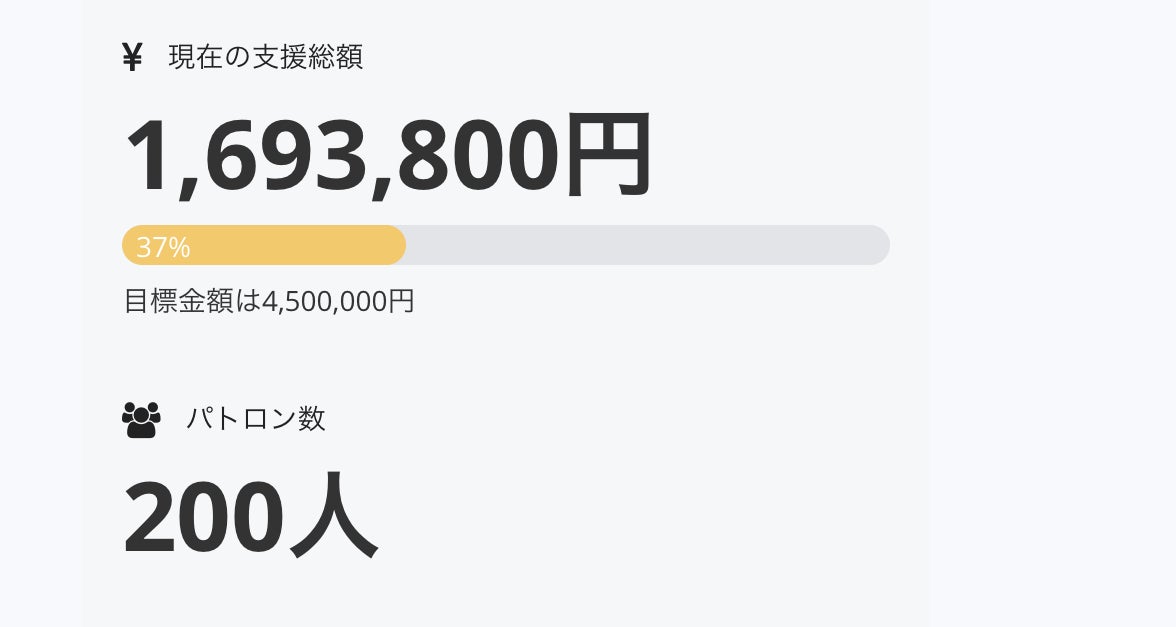The image size is (1176, 627).
Task: Click the gray unfilled section of progress bar
Action: (x=640, y=245)
